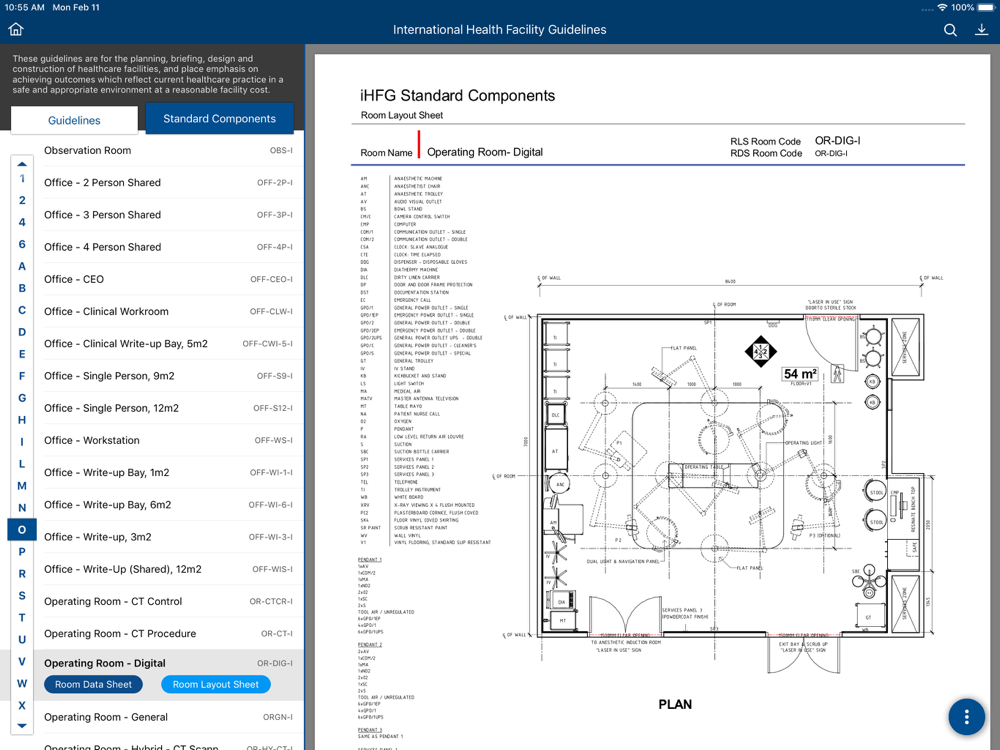Viewport: 1000px width, 750px height.
Task: Jump to index letter X
Action: [x=22, y=705]
